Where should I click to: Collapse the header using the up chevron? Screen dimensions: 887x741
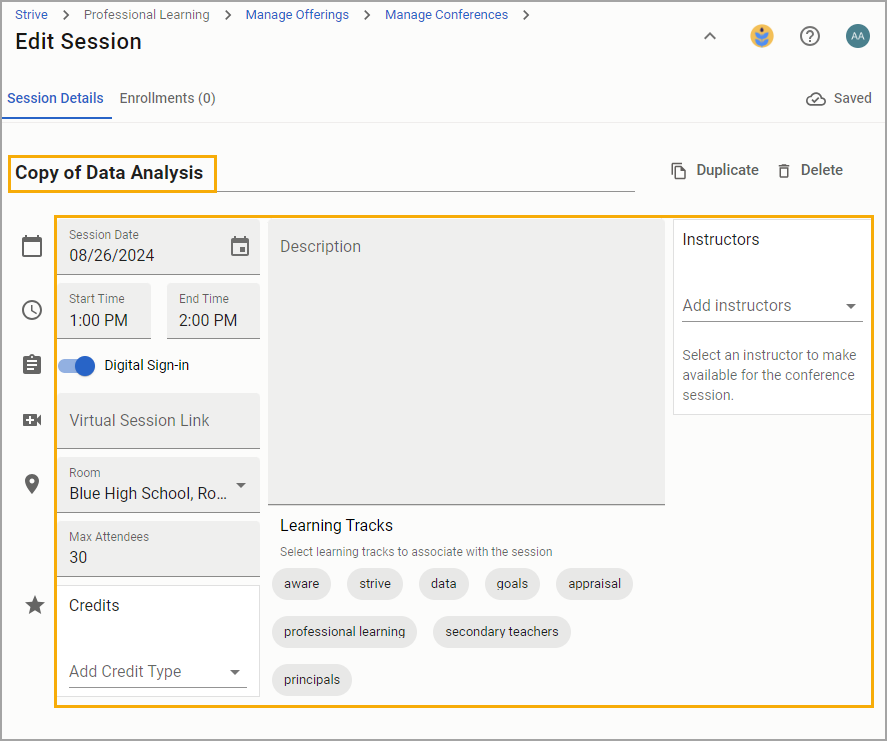click(x=710, y=36)
